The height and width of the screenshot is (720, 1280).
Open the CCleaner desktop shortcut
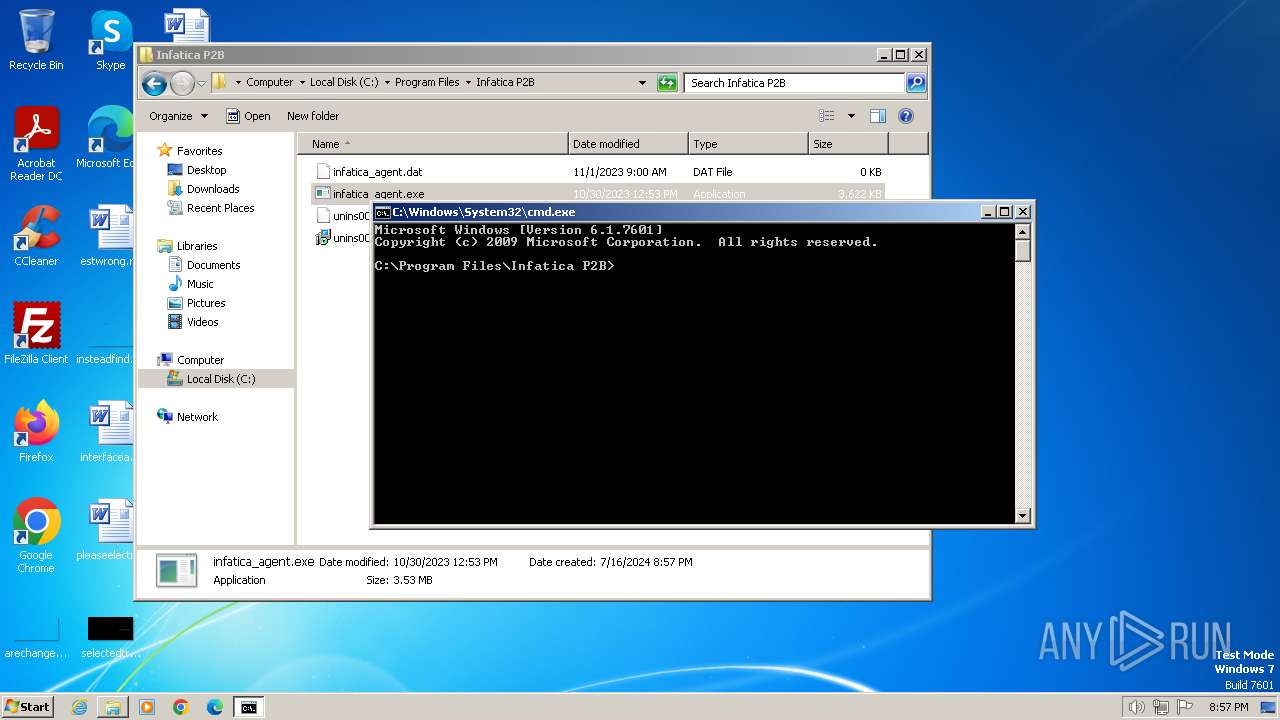point(36,236)
